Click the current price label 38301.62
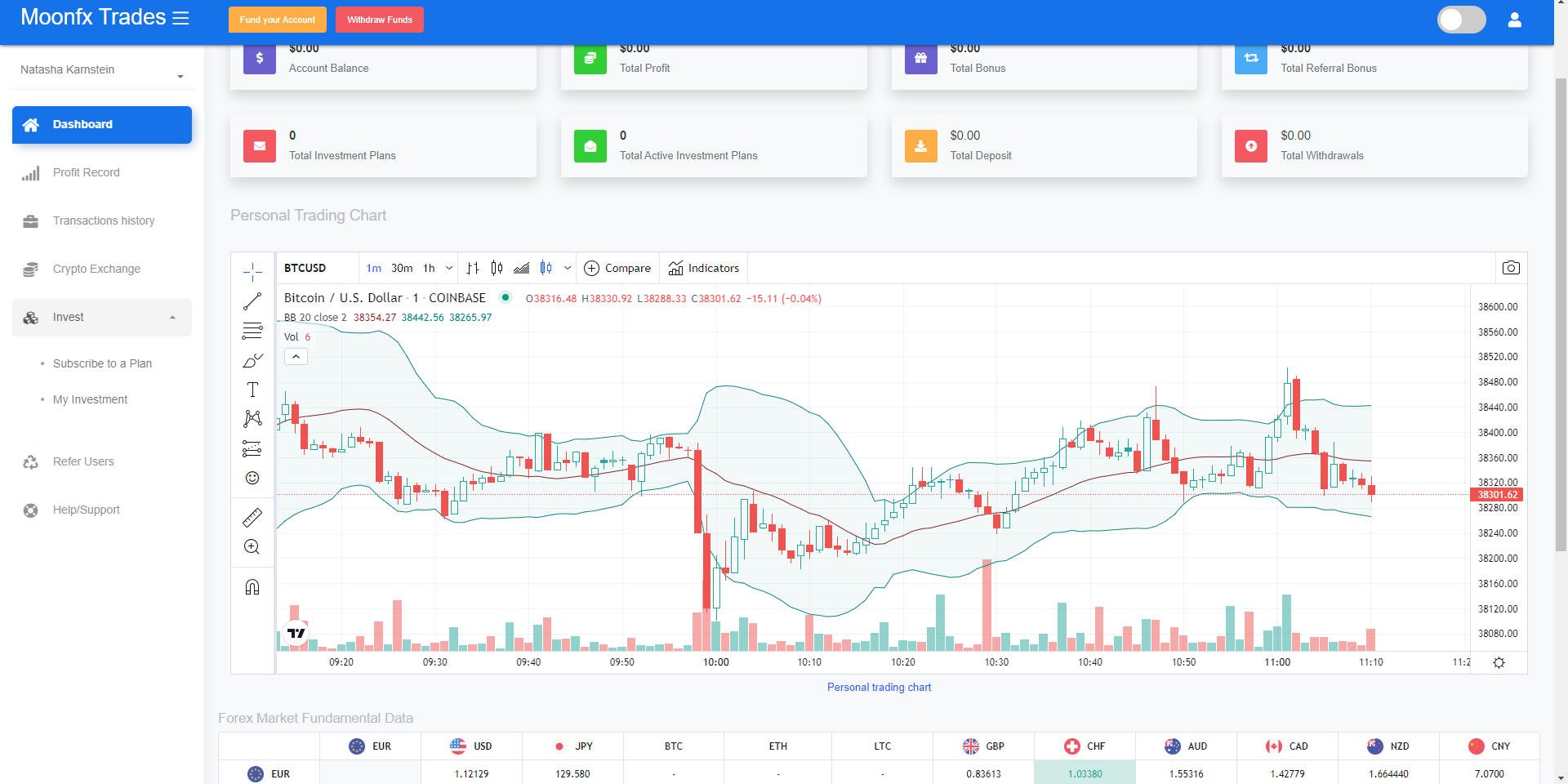 pyautogui.click(x=1497, y=495)
